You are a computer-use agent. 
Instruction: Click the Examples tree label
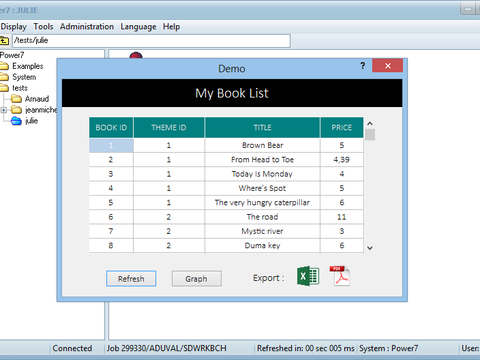28,66
